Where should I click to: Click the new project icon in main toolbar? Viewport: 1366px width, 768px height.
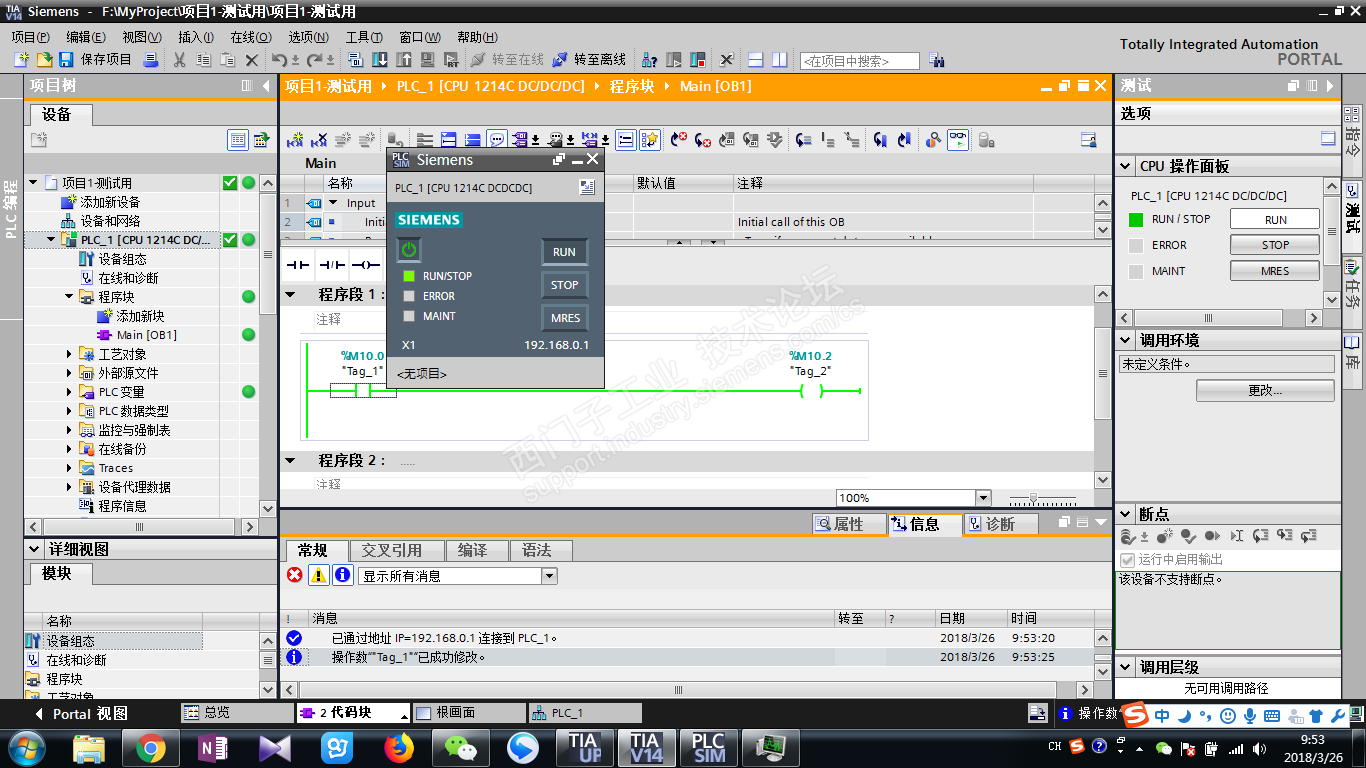22,60
